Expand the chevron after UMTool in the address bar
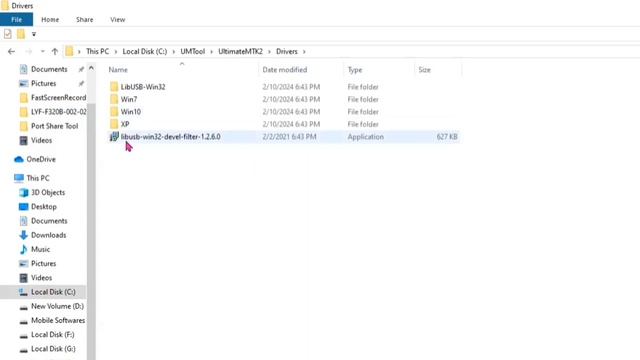Viewport: 640px width, 360px height. coord(211,51)
